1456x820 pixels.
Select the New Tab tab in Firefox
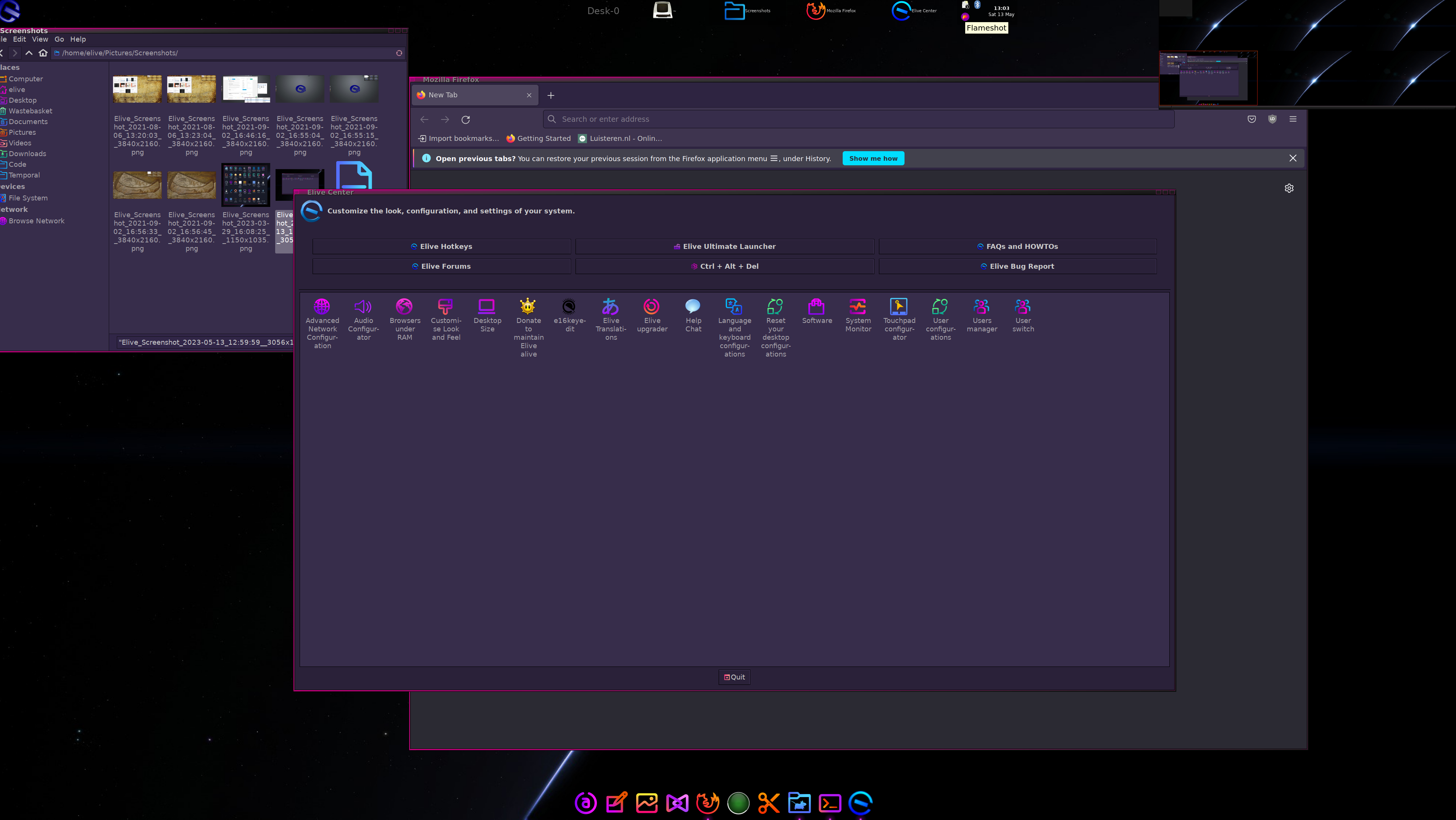(475, 95)
